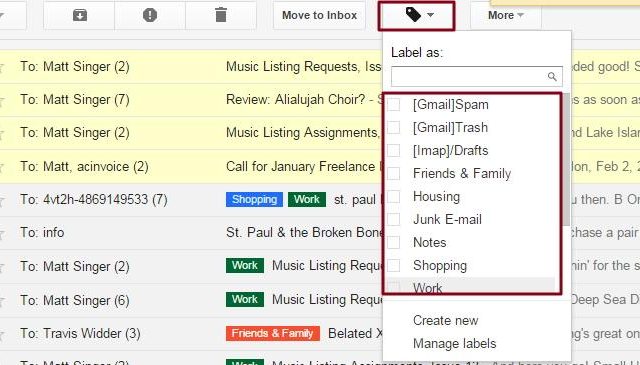Check the Housing label checkbox
The image size is (640, 365).
point(394,196)
